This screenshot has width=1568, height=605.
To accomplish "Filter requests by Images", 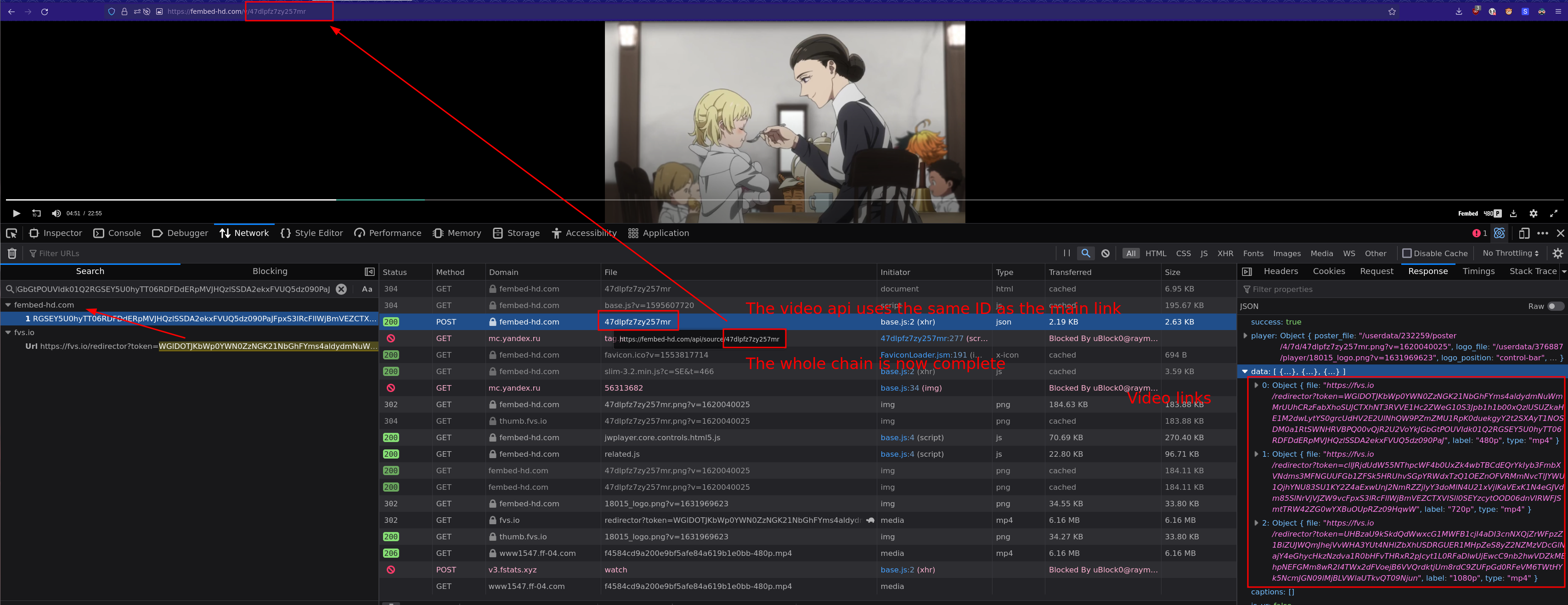I will point(1287,253).
